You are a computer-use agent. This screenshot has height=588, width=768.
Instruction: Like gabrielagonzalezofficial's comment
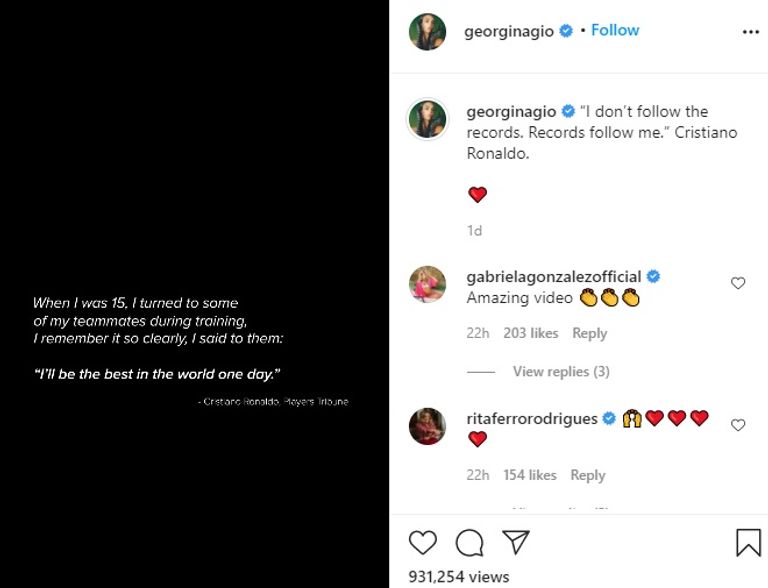click(738, 283)
